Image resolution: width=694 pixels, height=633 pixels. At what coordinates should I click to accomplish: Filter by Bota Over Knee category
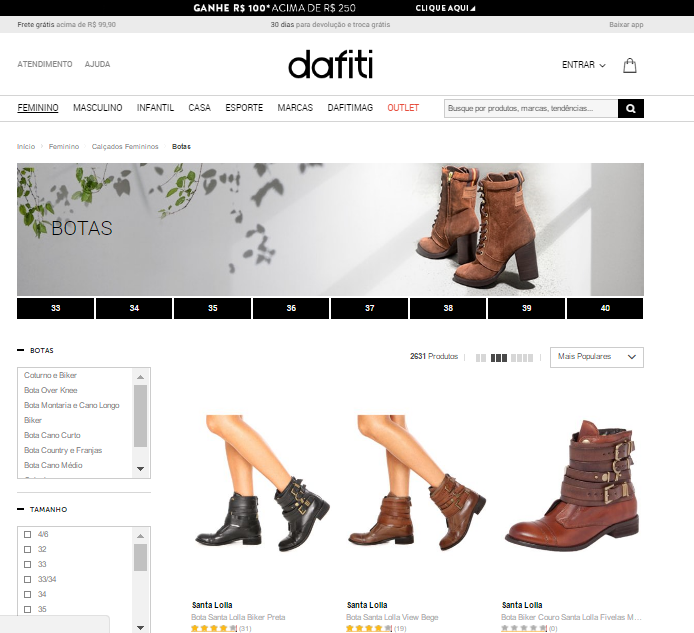(x=50, y=390)
